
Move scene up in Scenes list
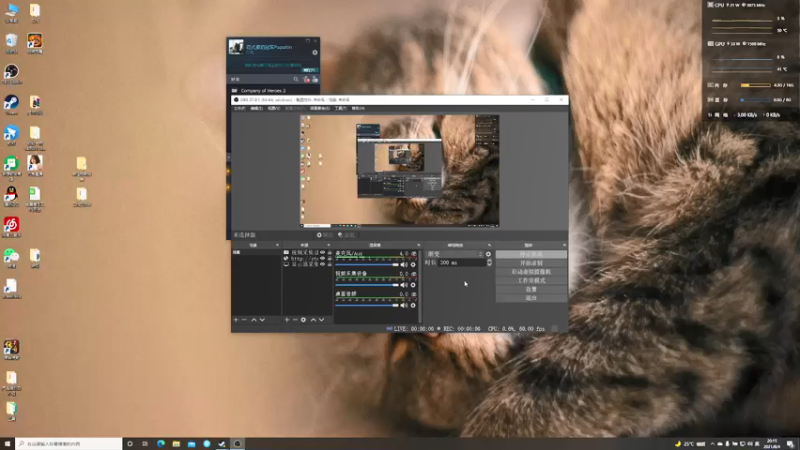(254, 320)
